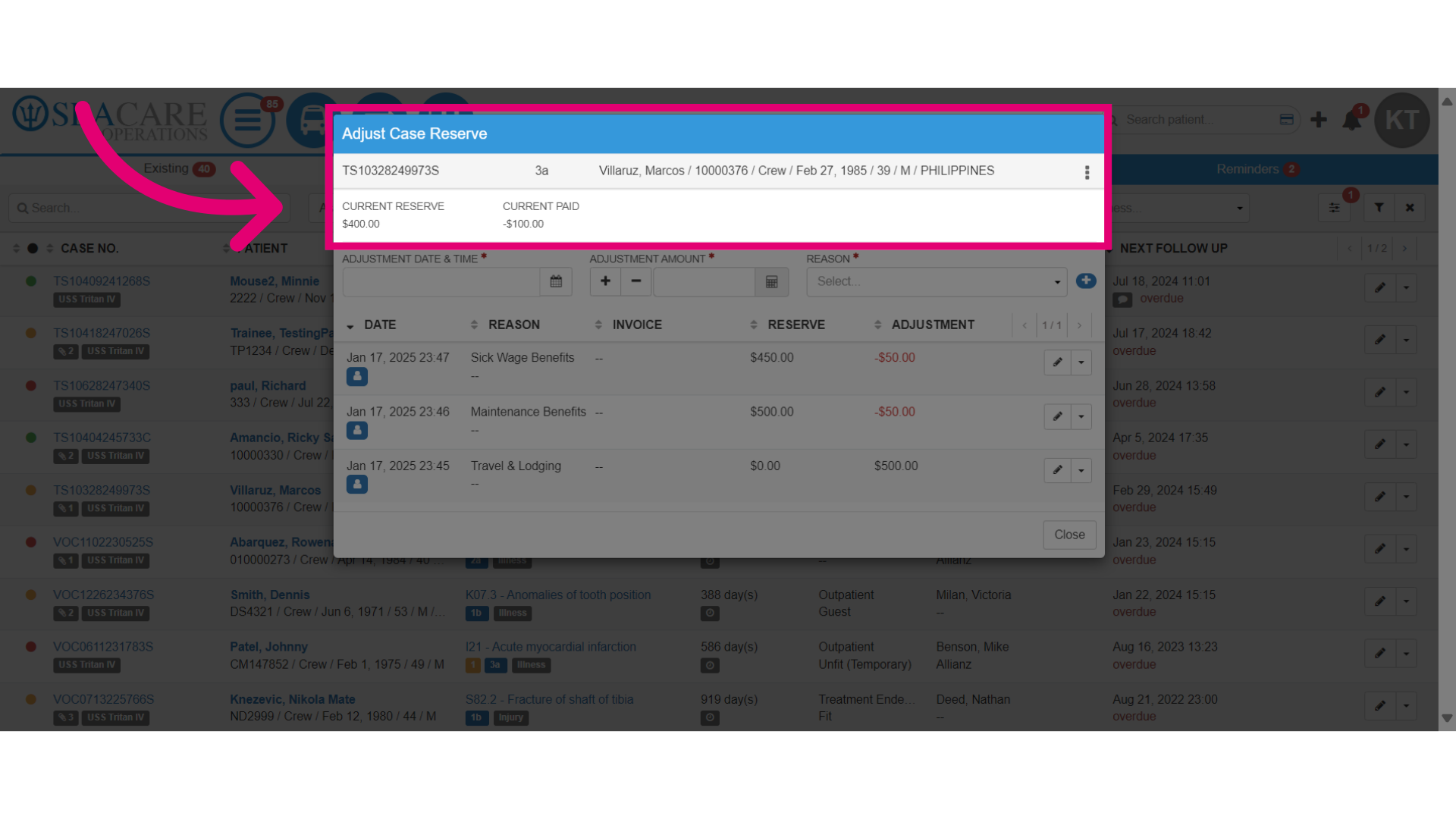Open diagnosis S82.2 - Fracture of shaft of tibia
This screenshot has height=819, width=1456.
click(549, 699)
